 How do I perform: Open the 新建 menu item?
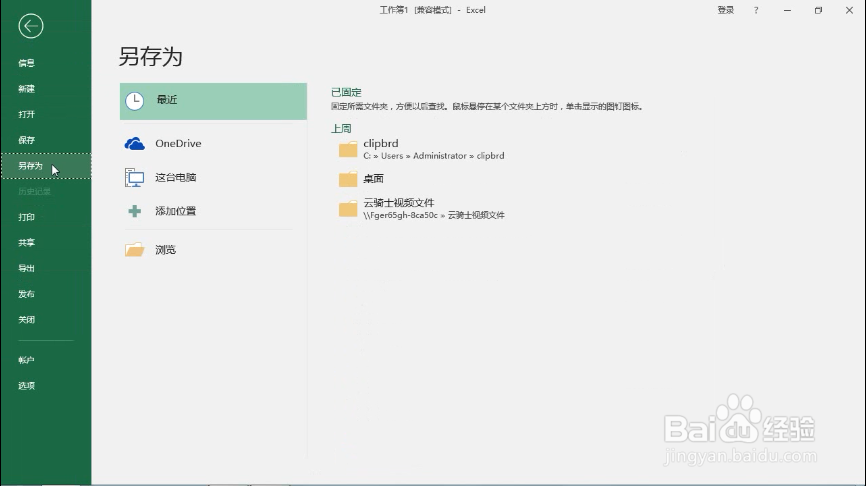(27, 88)
